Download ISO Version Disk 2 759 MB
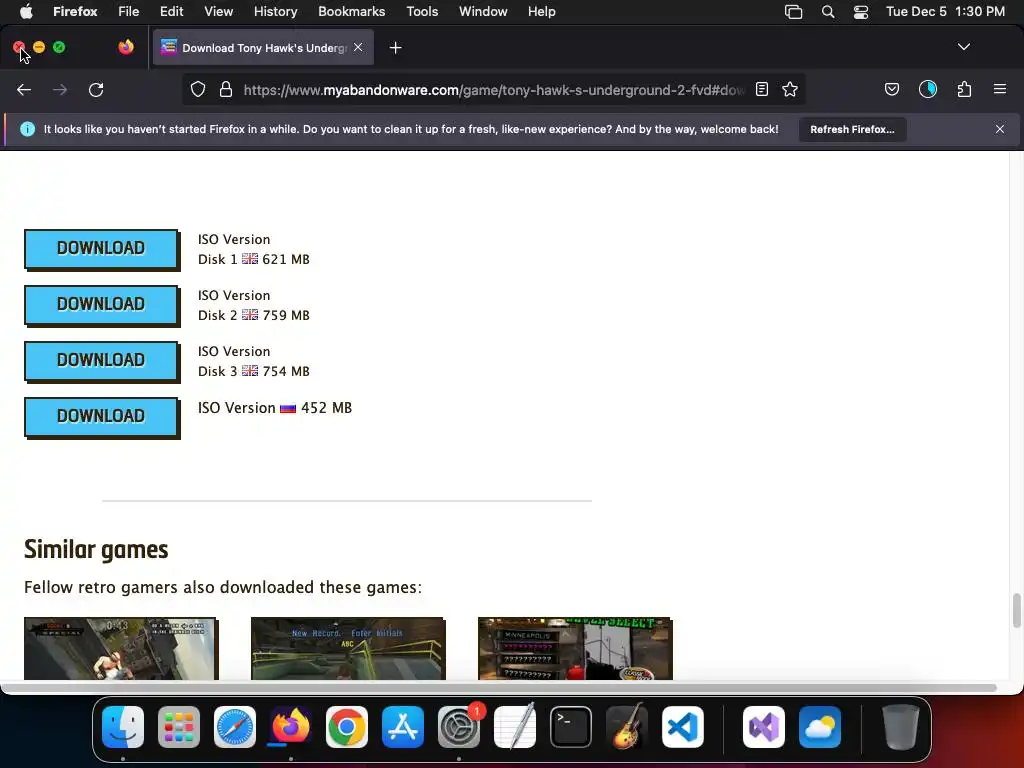1024x768 pixels. (x=101, y=304)
